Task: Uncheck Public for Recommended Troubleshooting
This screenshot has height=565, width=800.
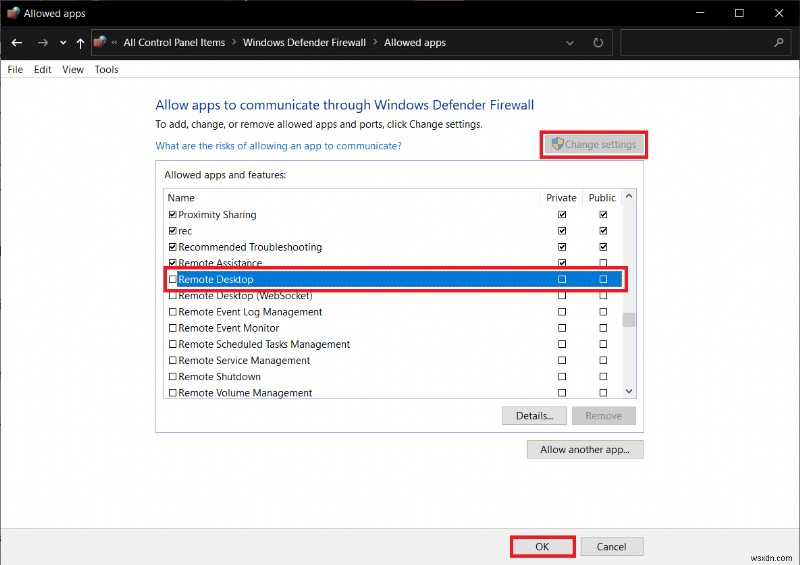Action: coord(603,247)
